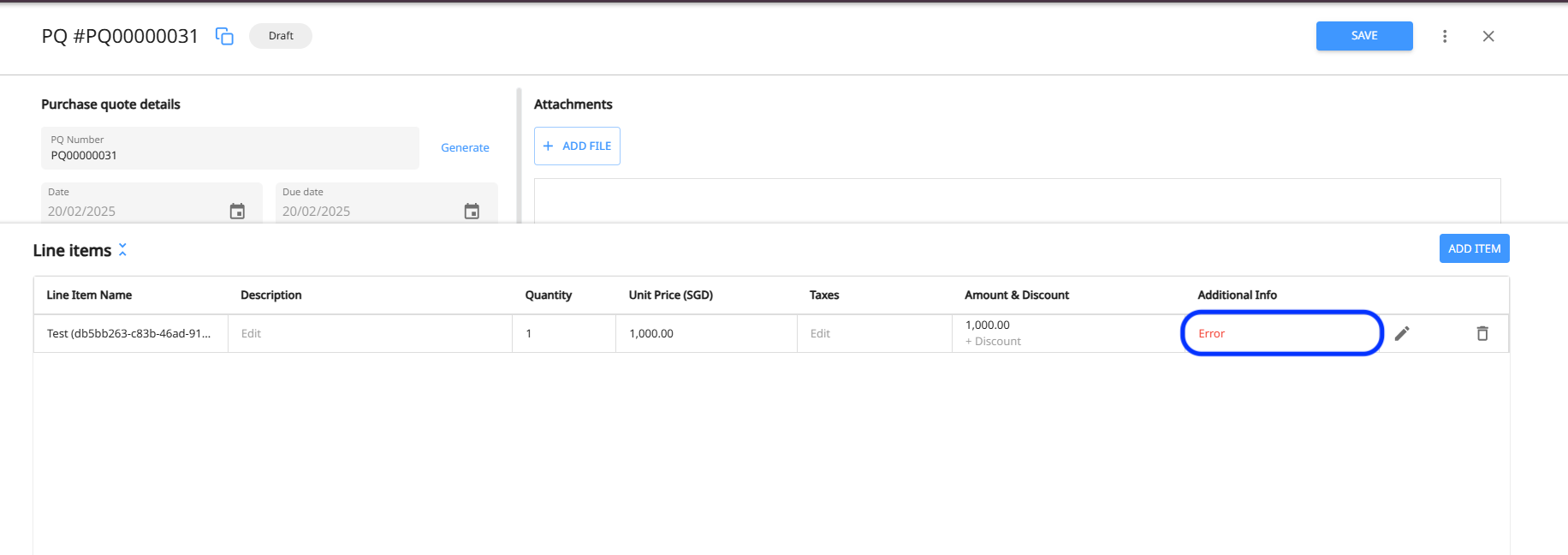Edit the Description cell
The height and width of the screenshot is (555, 1568).
pos(252,333)
